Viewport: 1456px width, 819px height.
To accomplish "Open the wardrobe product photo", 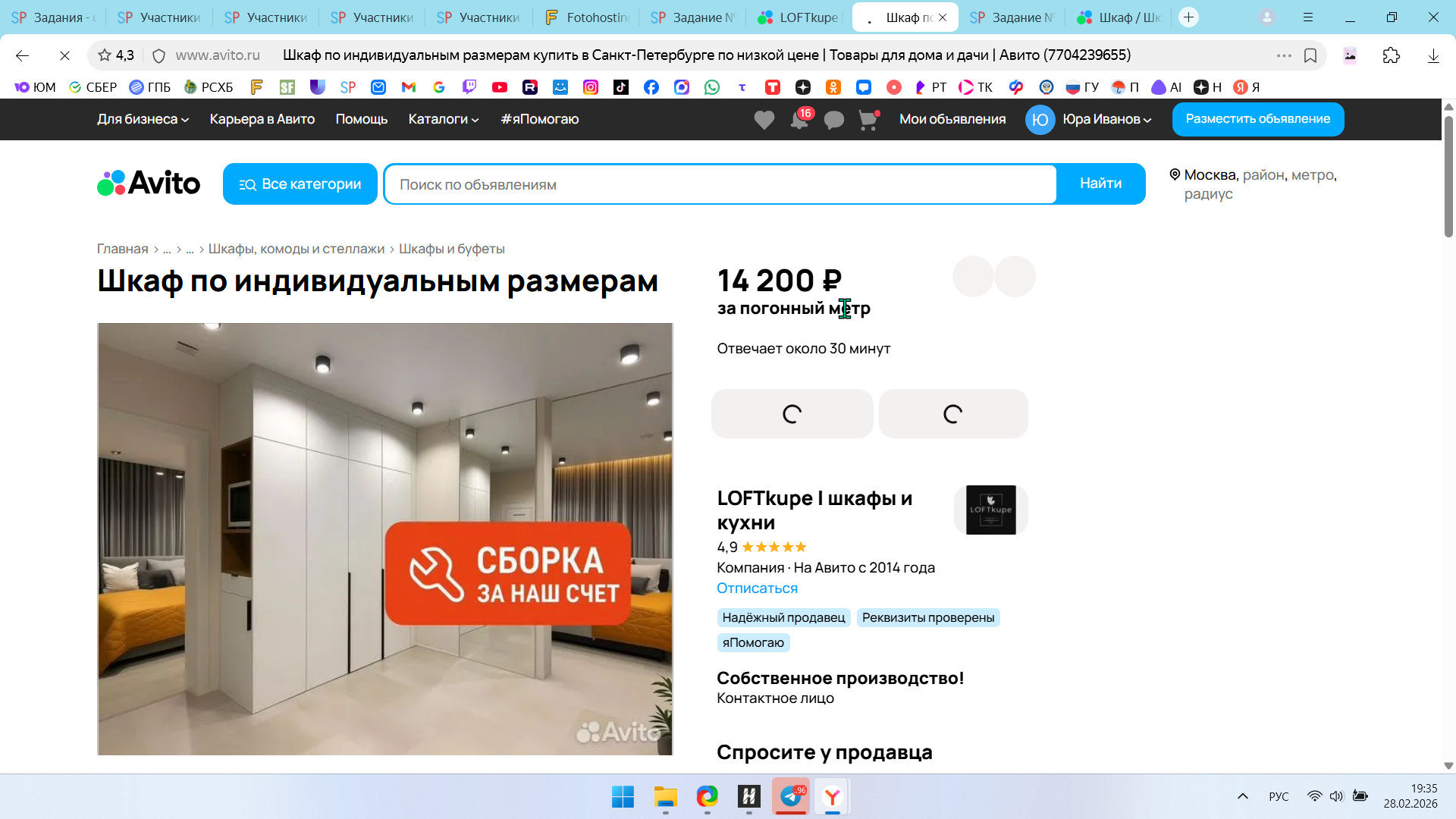I will [x=384, y=538].
